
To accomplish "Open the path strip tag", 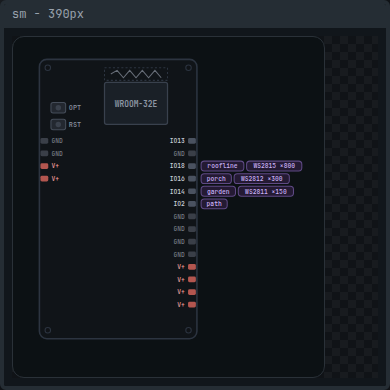I will (x=214, y=204).
